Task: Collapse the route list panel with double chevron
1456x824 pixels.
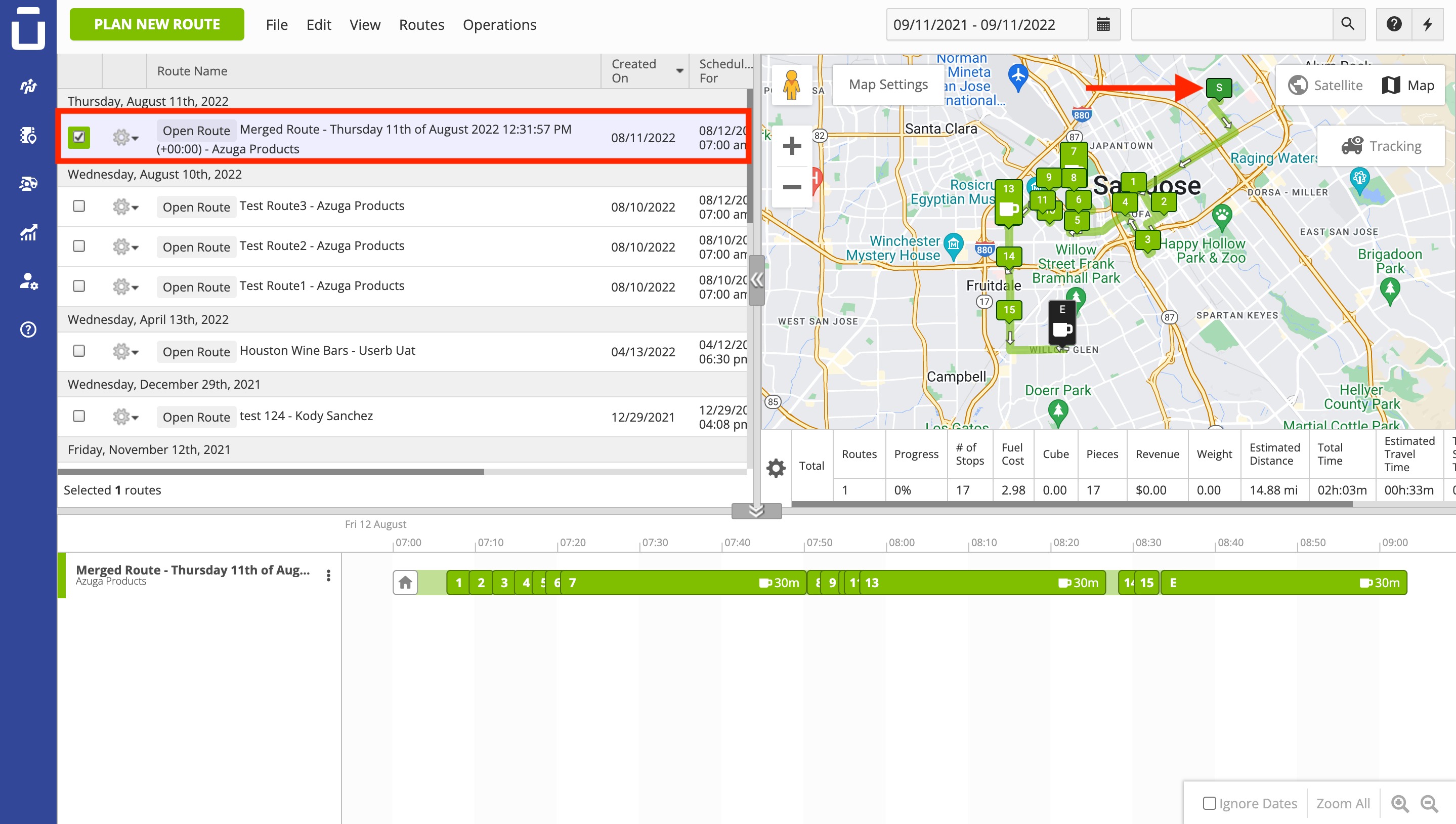Action: [757, 279]
